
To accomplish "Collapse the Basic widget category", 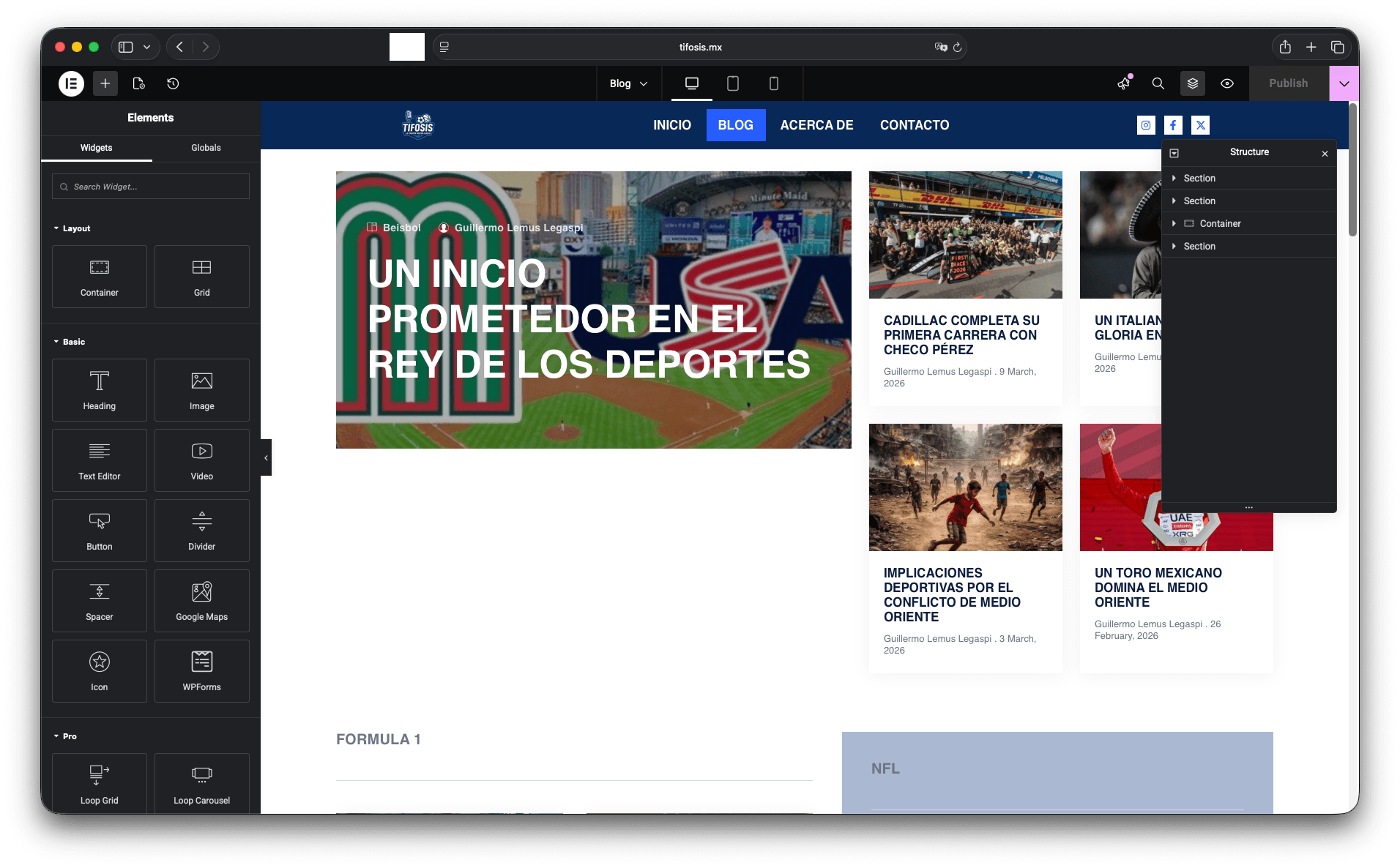I will click(70, 342).
